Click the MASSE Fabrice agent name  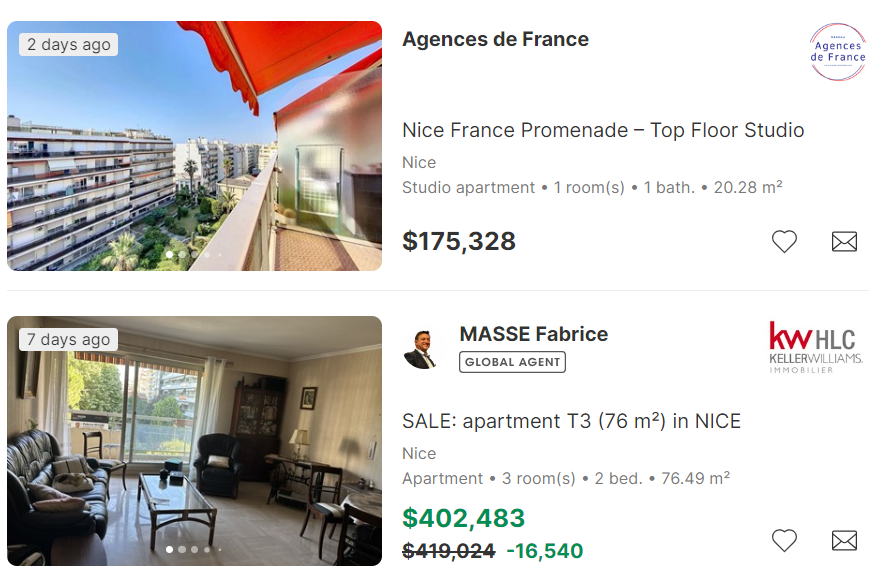coord(533,334)
